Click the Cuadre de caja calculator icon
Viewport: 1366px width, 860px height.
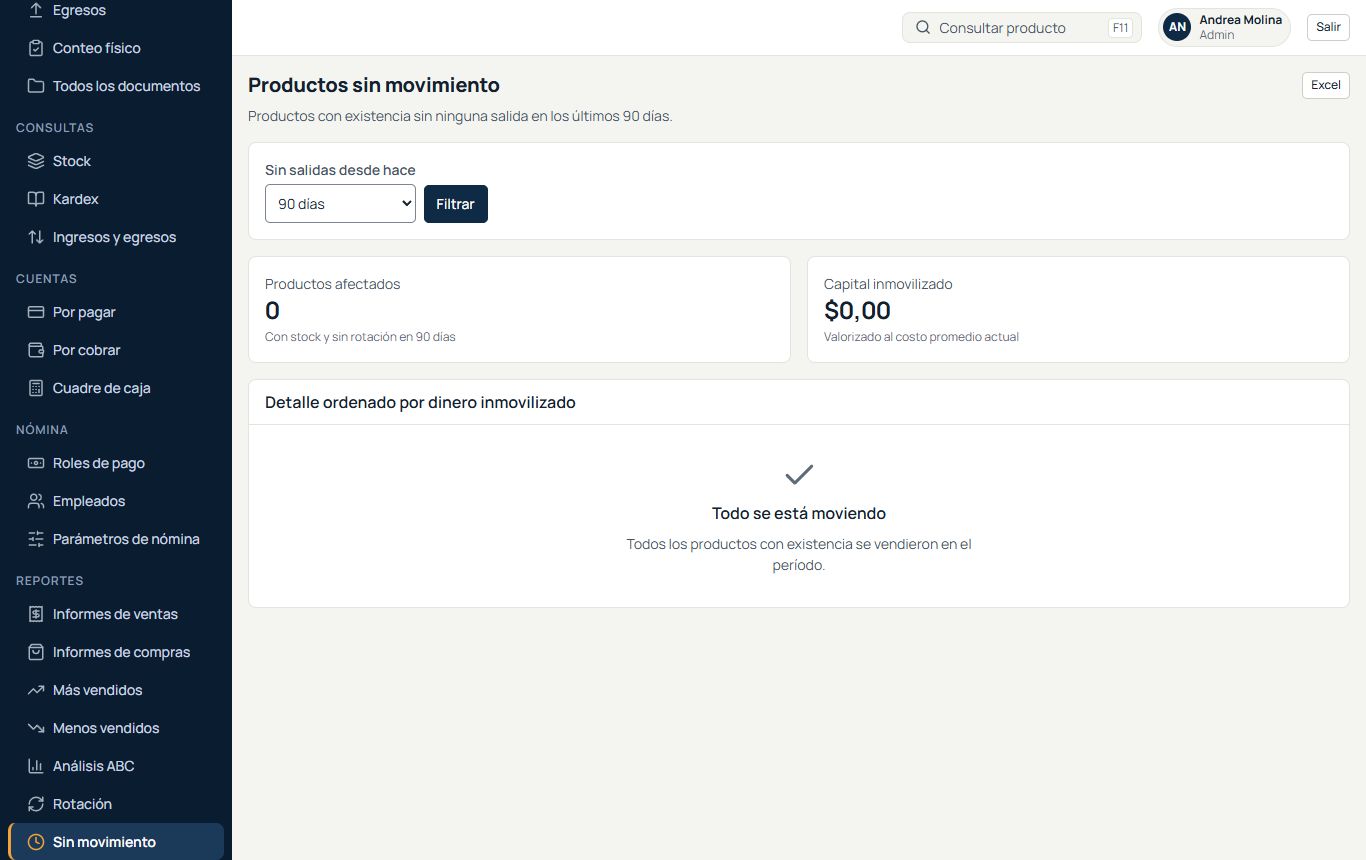36,388
